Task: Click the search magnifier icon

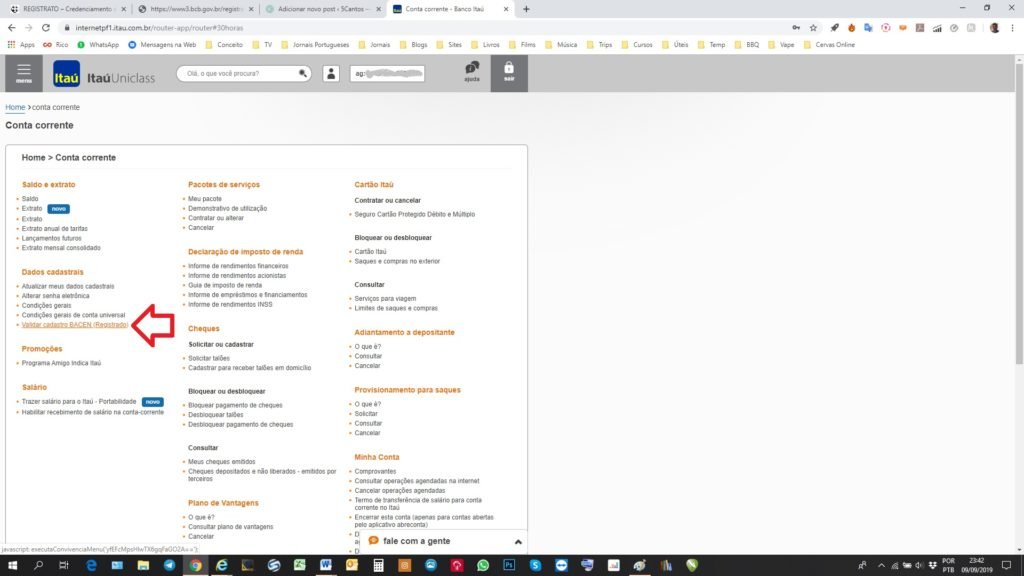Action: pyautogui.click(x=302, y=73)
